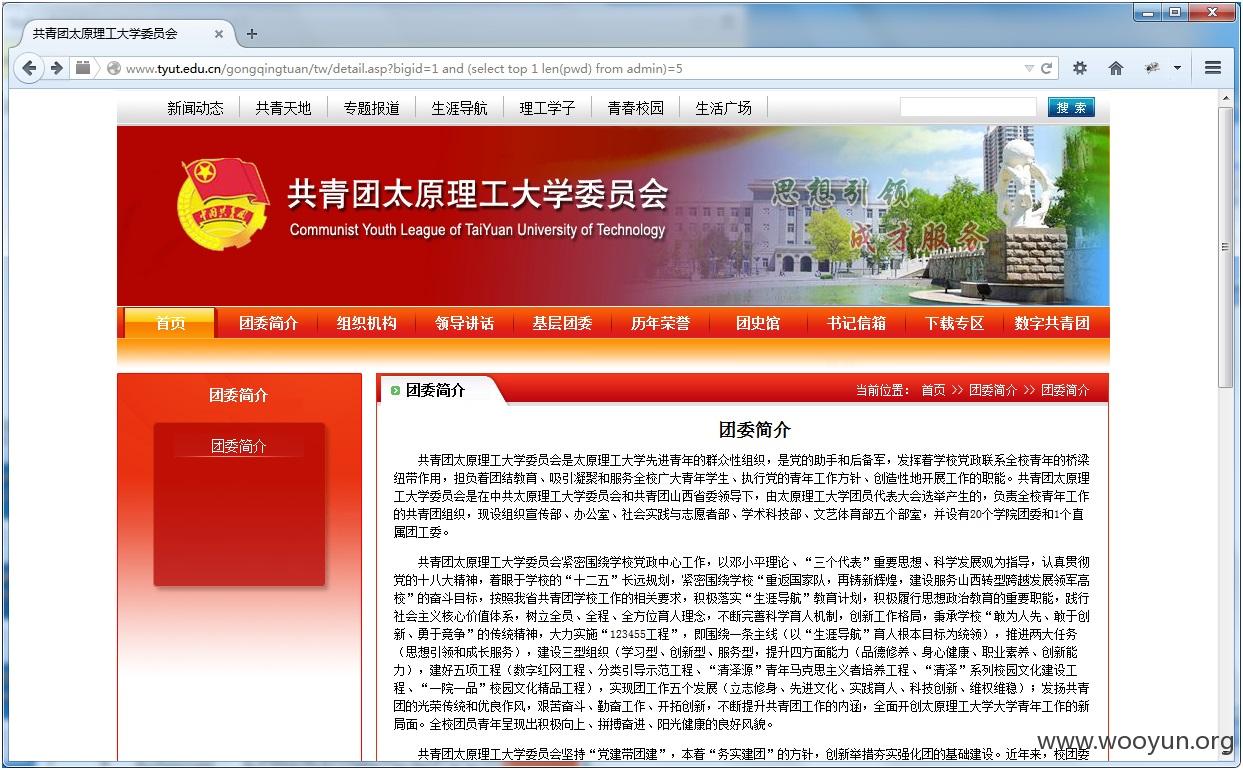Viewport: 1243px width, 770px height.
Task: Click the green arrow icon beside 团委简介 heading
Action: tap(396, 390)
